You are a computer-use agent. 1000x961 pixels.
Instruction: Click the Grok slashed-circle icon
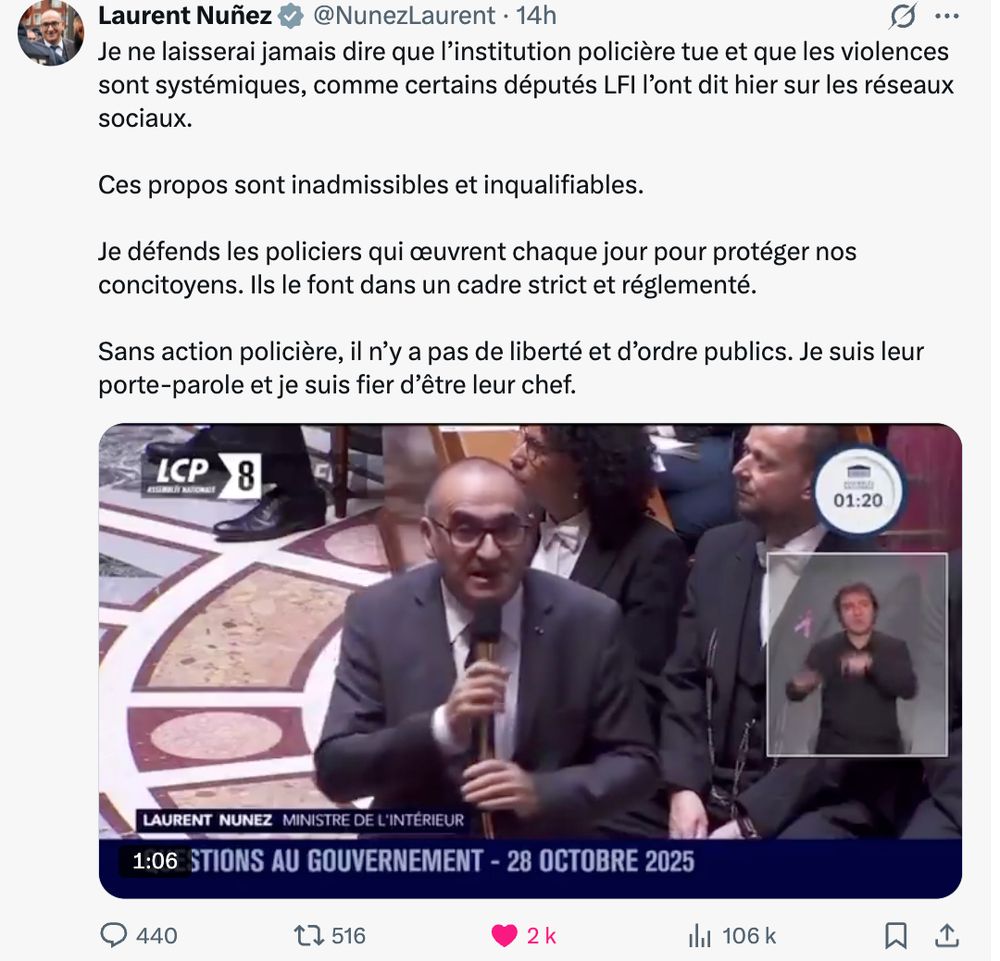point(903,17)
